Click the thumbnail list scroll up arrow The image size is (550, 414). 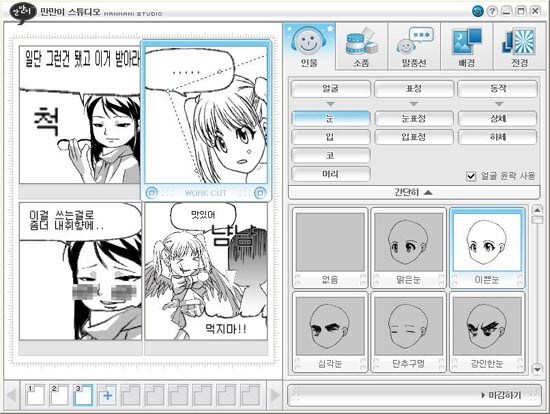pyautogui.click(x=537, y=210)
